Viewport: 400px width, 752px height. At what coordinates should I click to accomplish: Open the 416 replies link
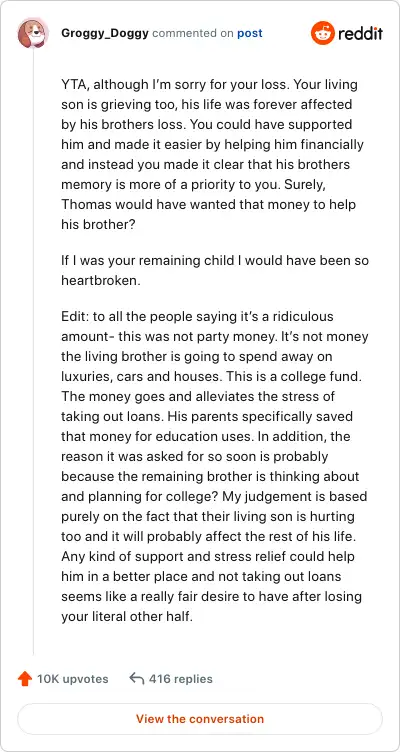pyautogui.click(x=180, y=679)
